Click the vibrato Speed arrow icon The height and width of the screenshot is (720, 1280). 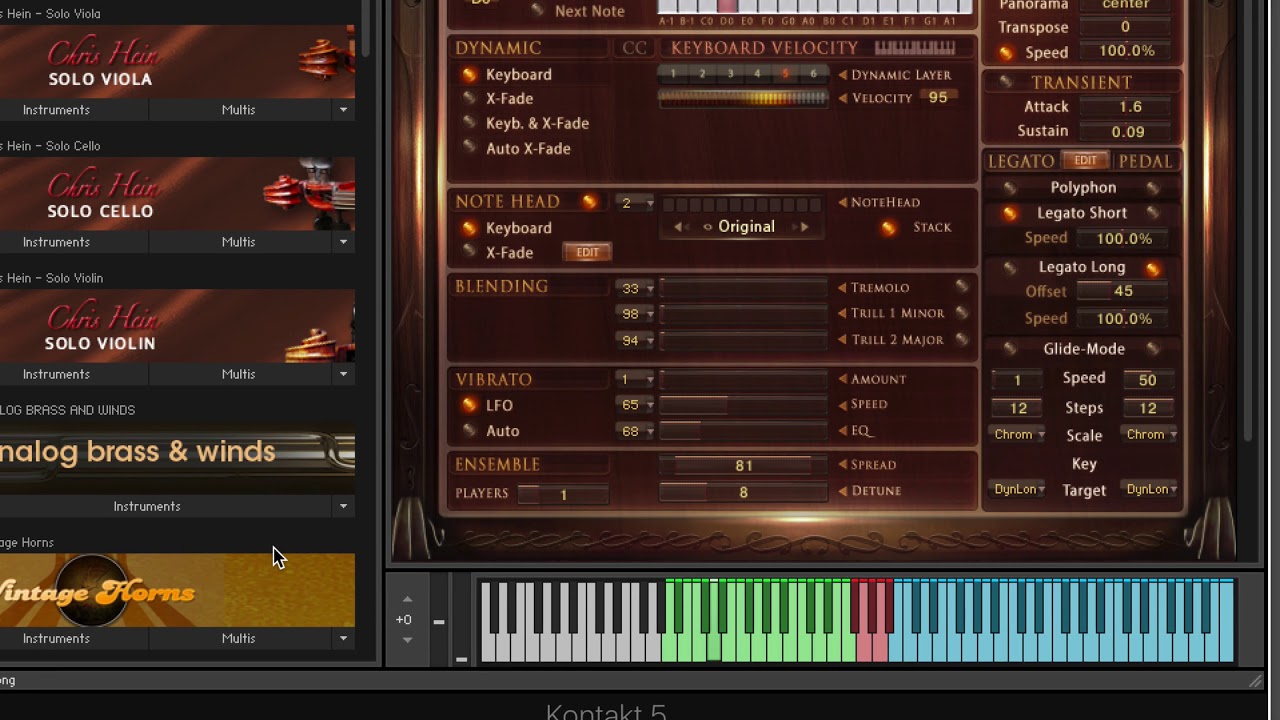coord(842,404)
